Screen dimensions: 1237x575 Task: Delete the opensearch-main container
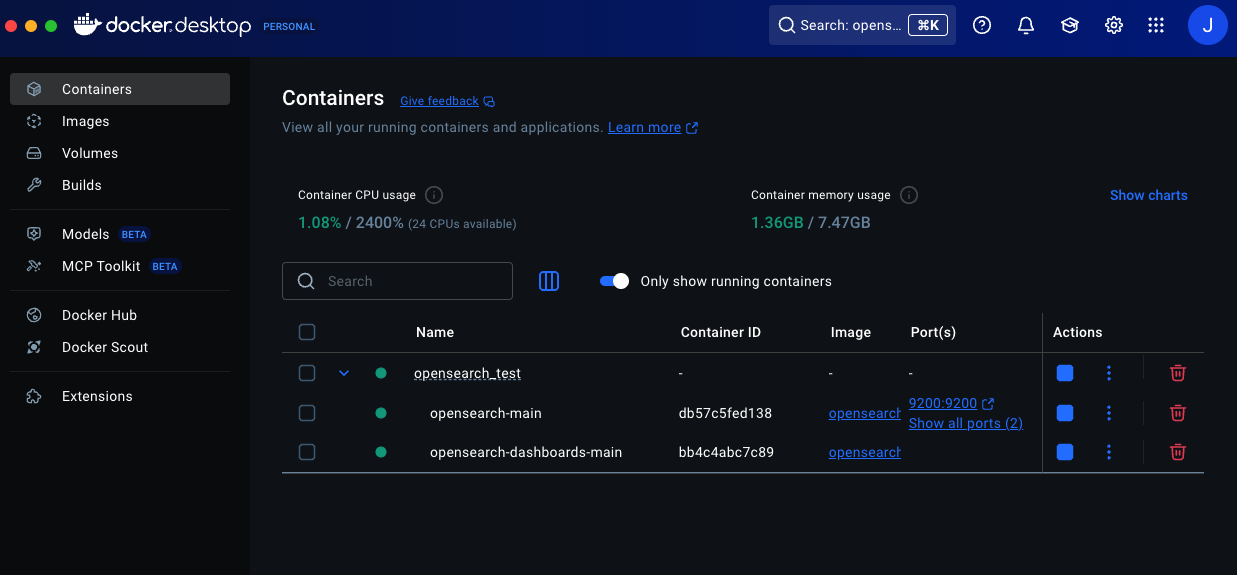(x=1178, y=413)
